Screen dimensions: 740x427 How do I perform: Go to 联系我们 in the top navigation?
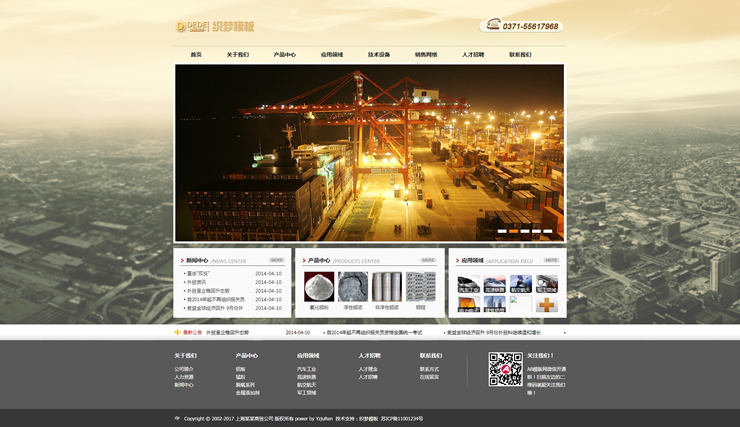(x=520, y=55)
